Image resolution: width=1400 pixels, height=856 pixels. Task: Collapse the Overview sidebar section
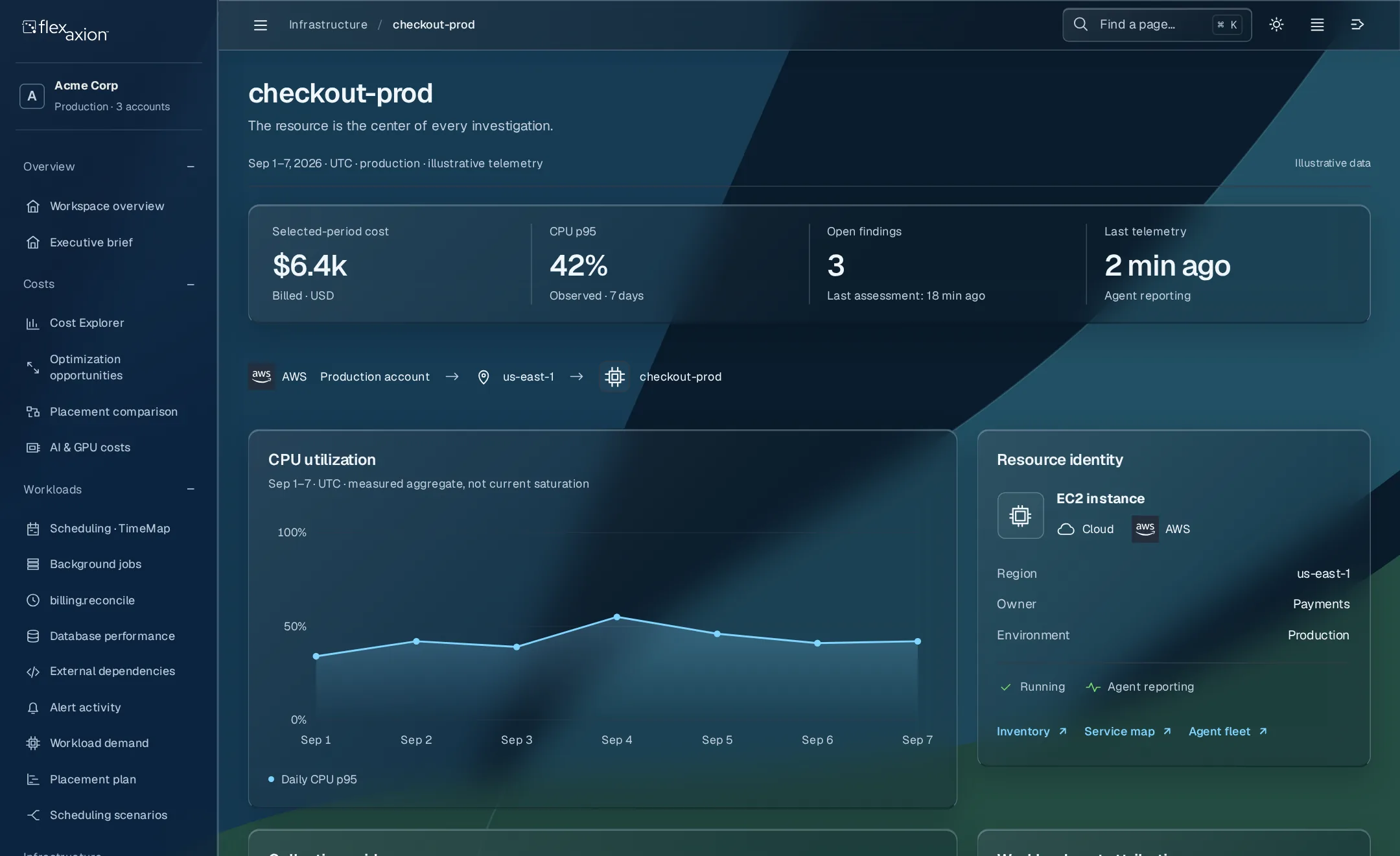[x=191, y=167]
